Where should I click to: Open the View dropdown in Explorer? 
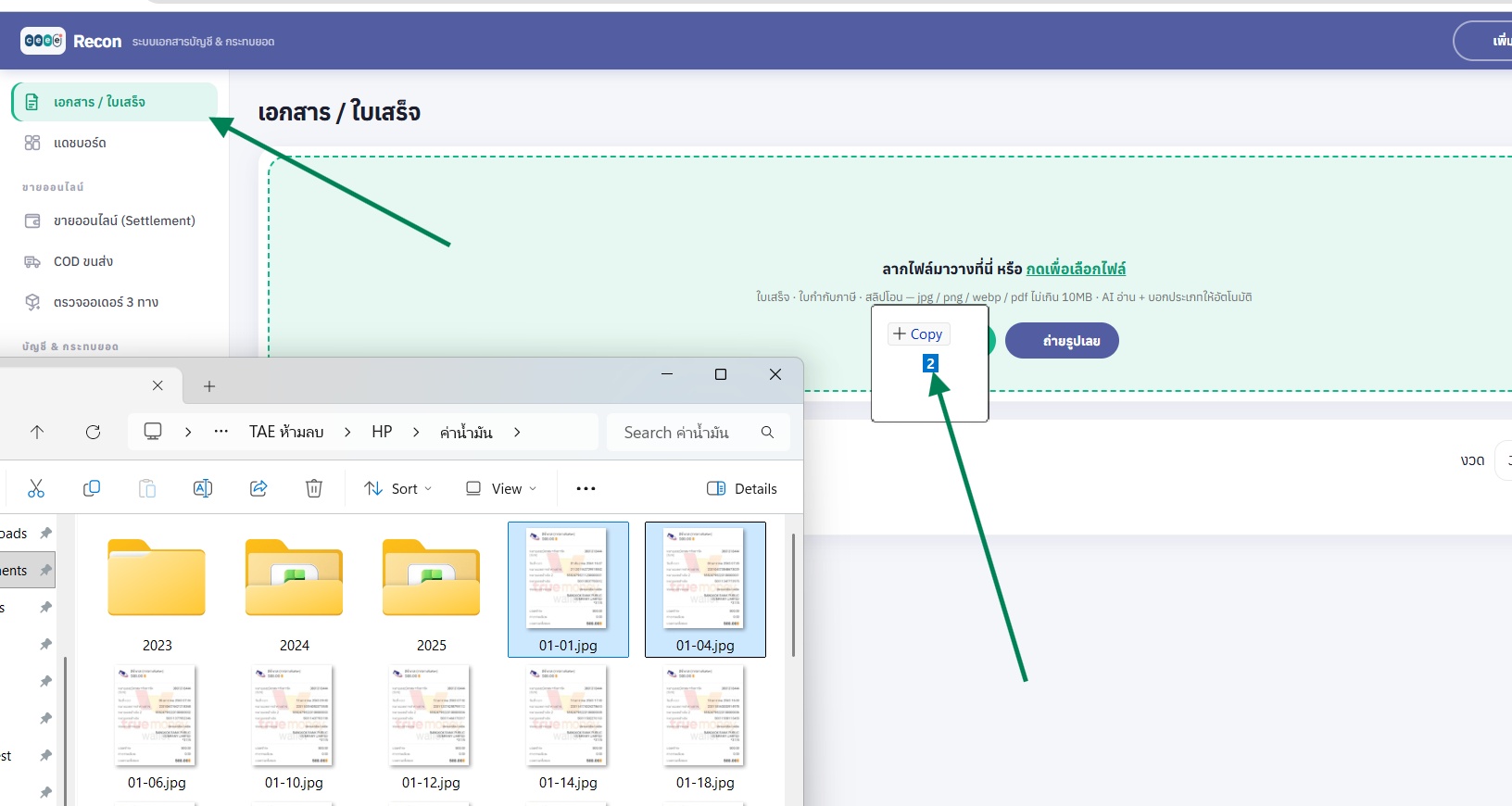pyautogui.click(x=501, y=488)
